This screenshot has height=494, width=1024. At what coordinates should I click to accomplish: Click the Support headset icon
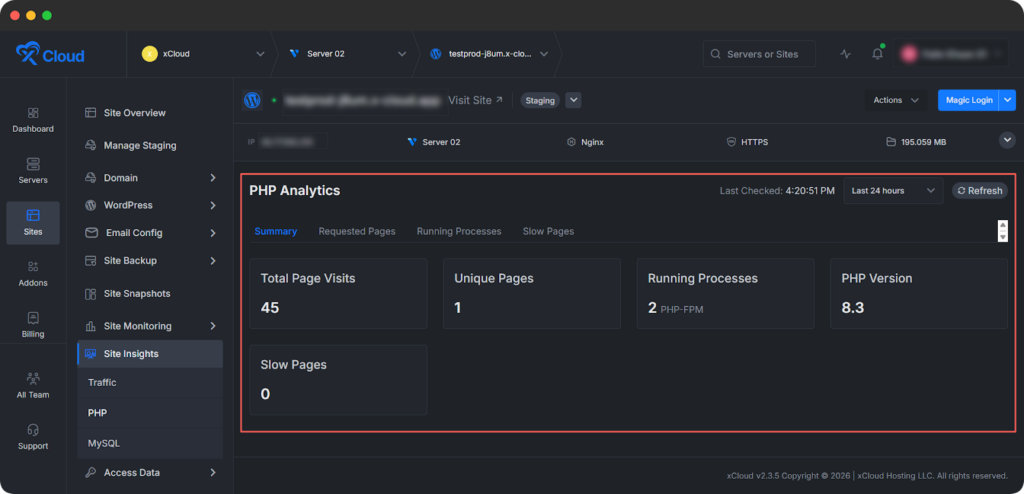(33, 430)
